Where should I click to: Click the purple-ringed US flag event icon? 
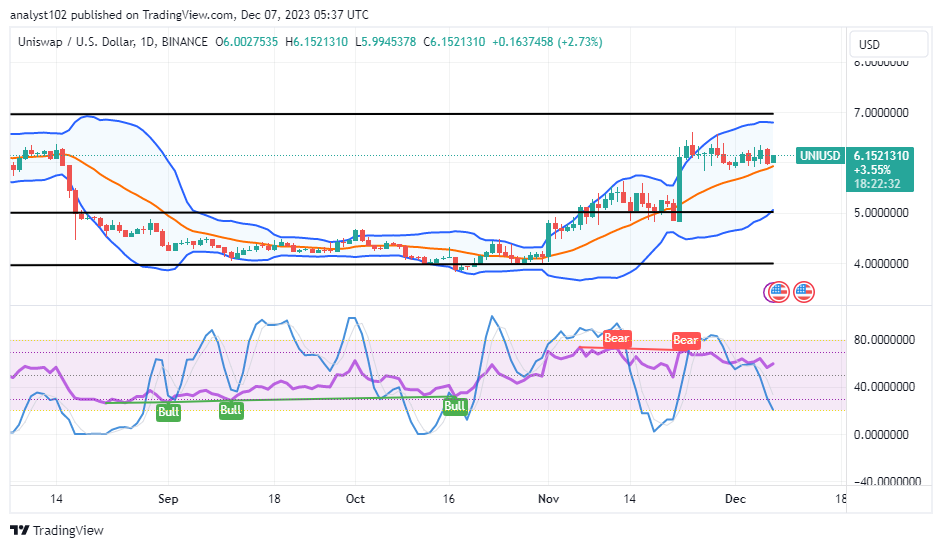click(776, 292)
